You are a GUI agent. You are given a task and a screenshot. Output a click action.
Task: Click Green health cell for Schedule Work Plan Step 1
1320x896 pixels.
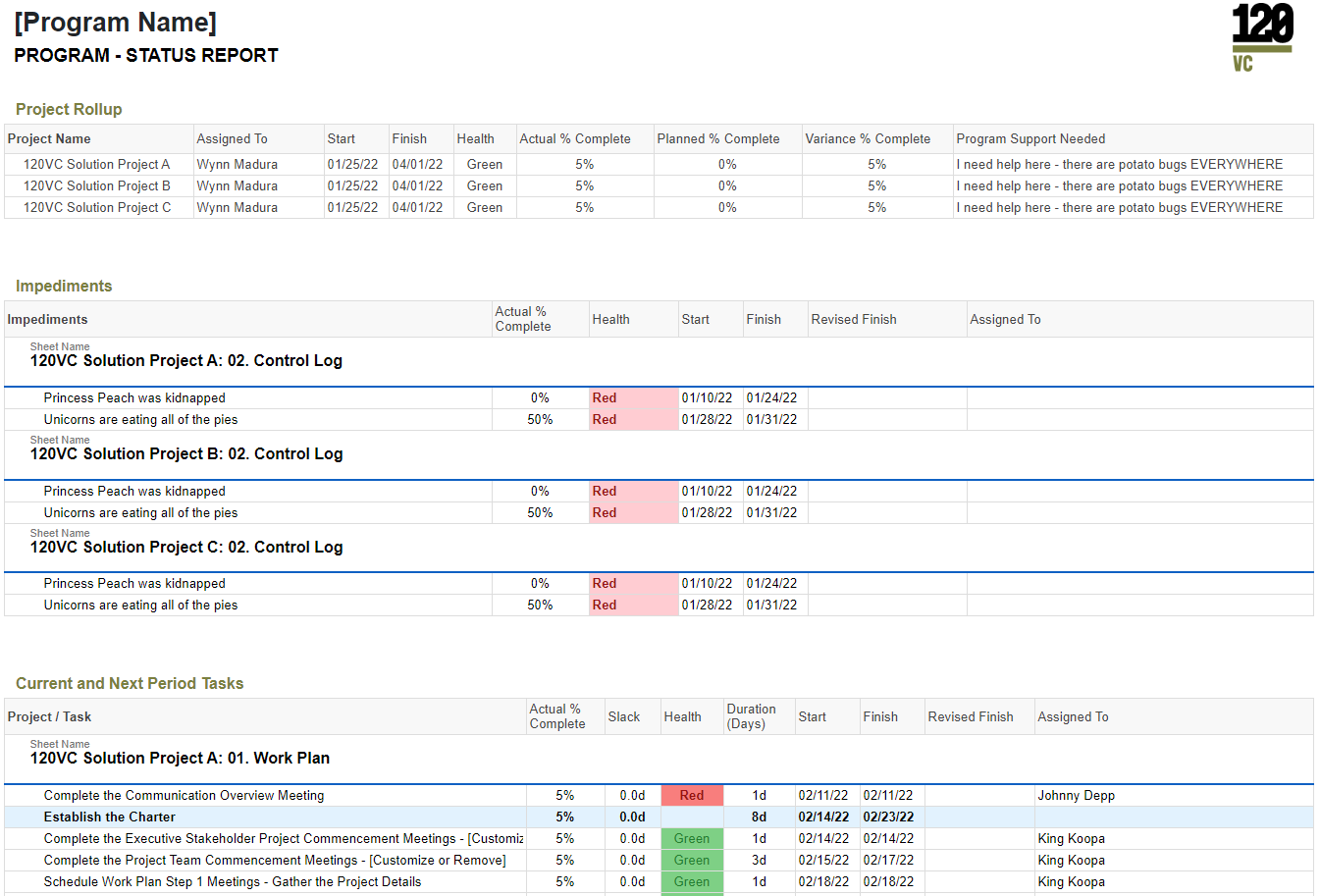click(692, 882)
